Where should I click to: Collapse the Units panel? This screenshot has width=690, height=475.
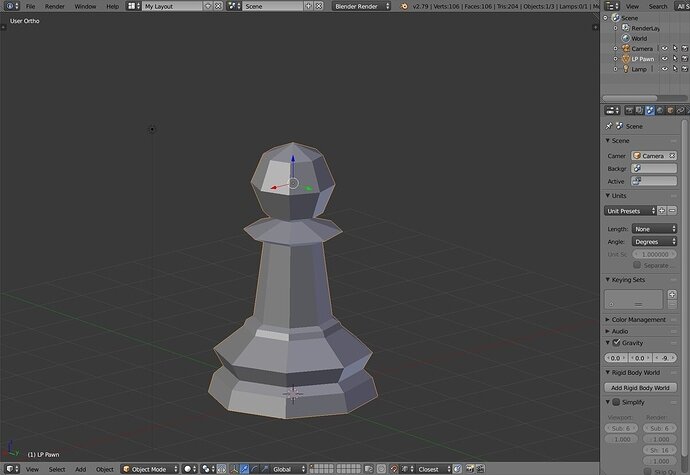[x=608, y=195]
